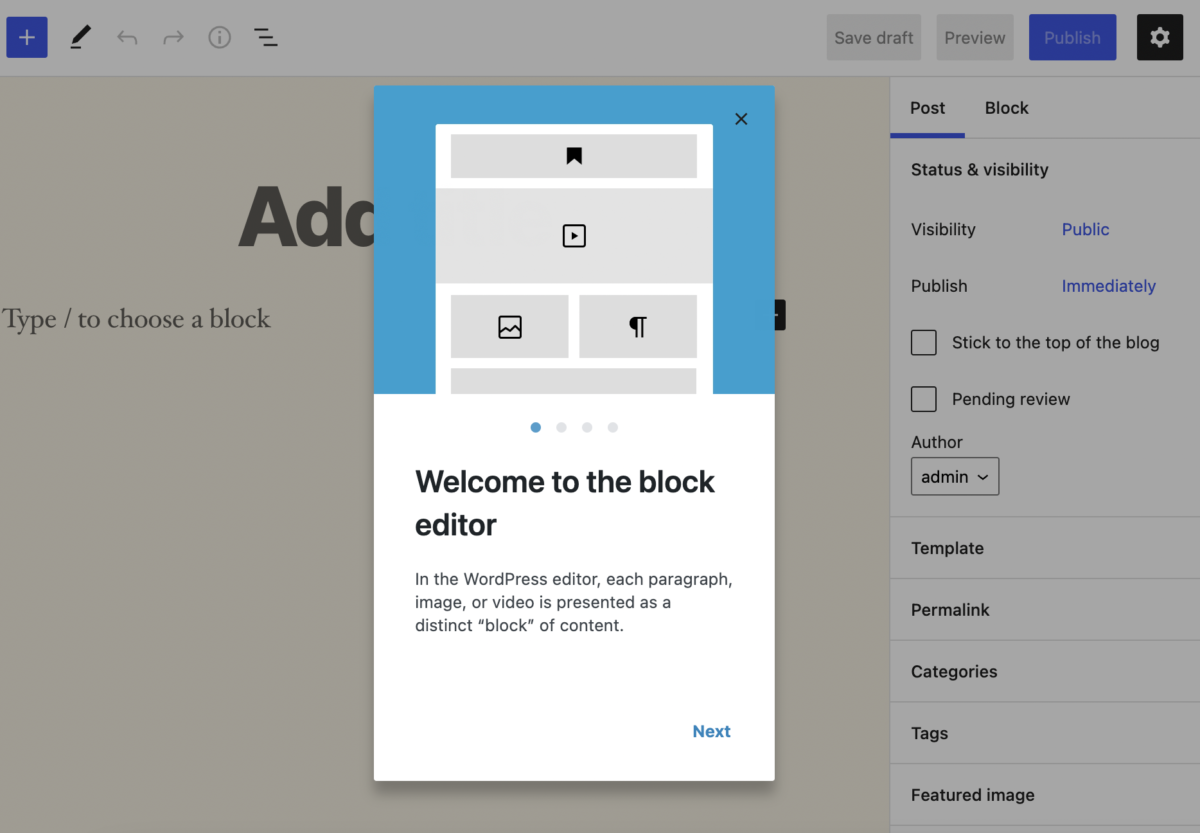Image resolution: width=1200 pixels, height=833 pixels.
Task: Save the post as a draft
Action: 873,37
